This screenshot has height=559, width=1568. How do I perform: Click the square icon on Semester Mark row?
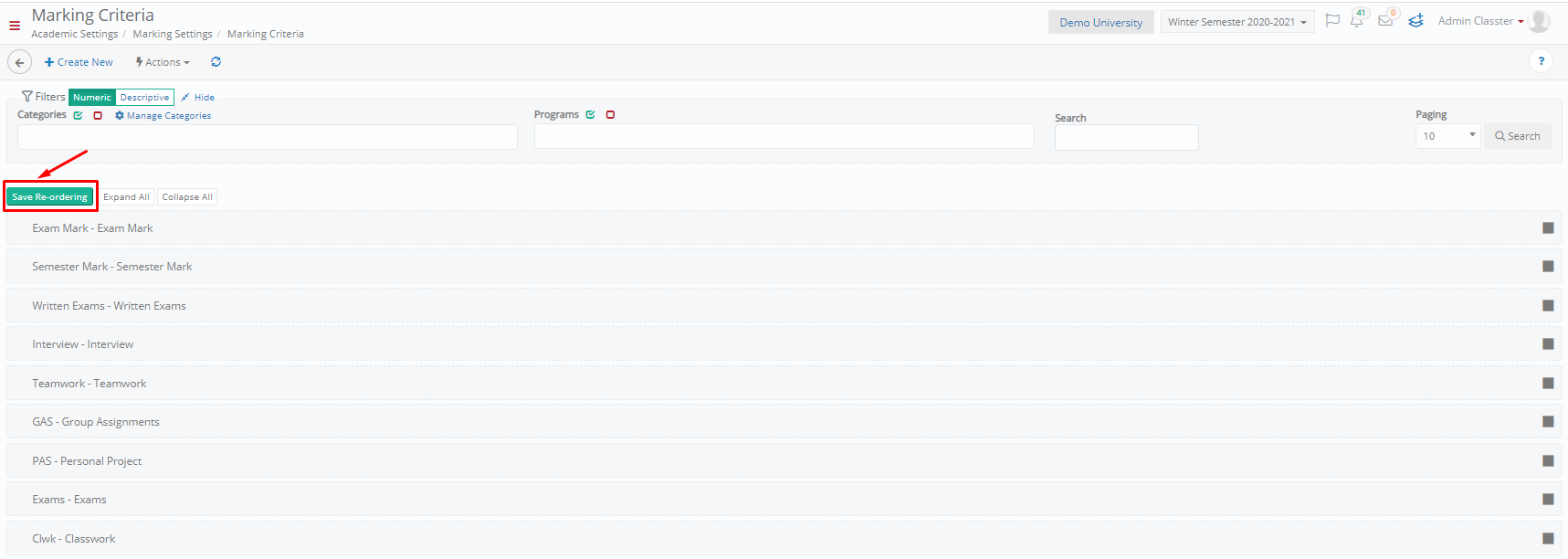[x=1548, y=266]
